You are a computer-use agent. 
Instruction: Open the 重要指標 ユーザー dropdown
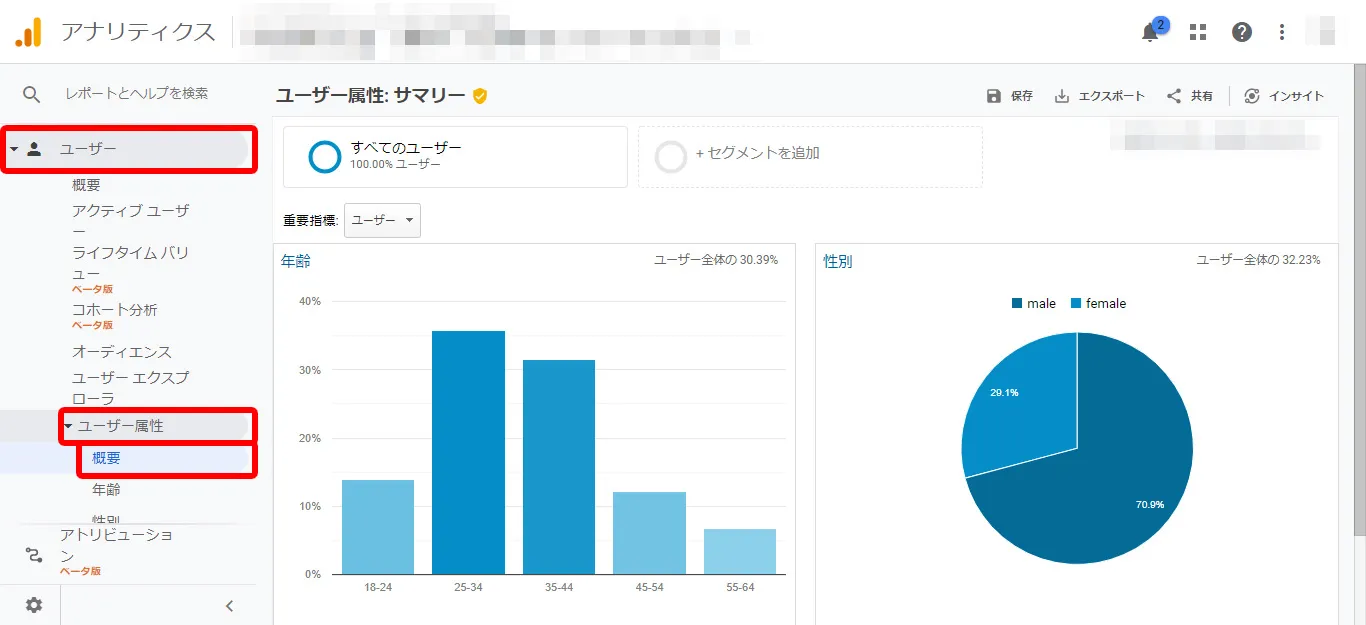(382, 220)
